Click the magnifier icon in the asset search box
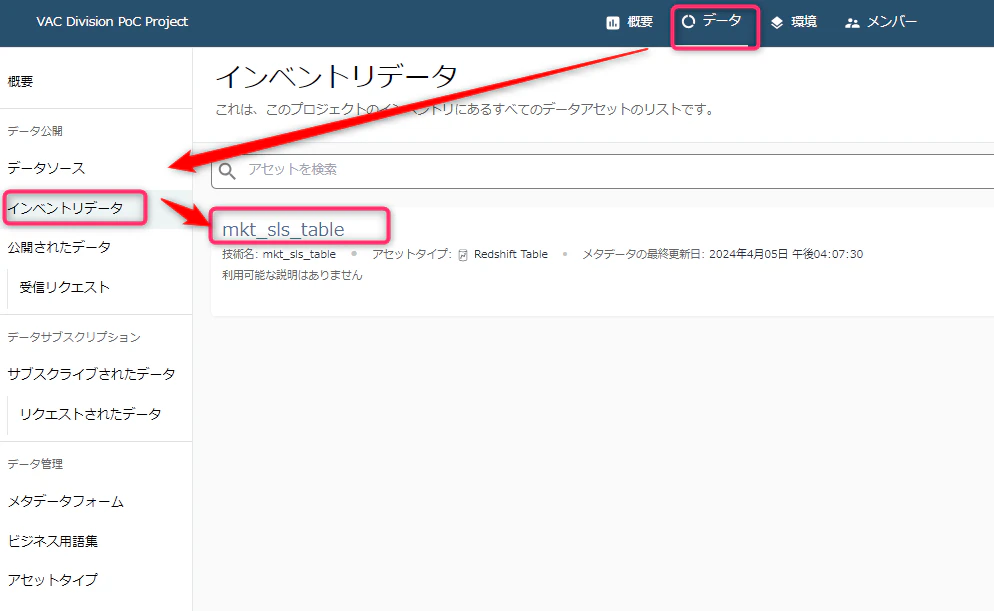 tap(227, 170)
